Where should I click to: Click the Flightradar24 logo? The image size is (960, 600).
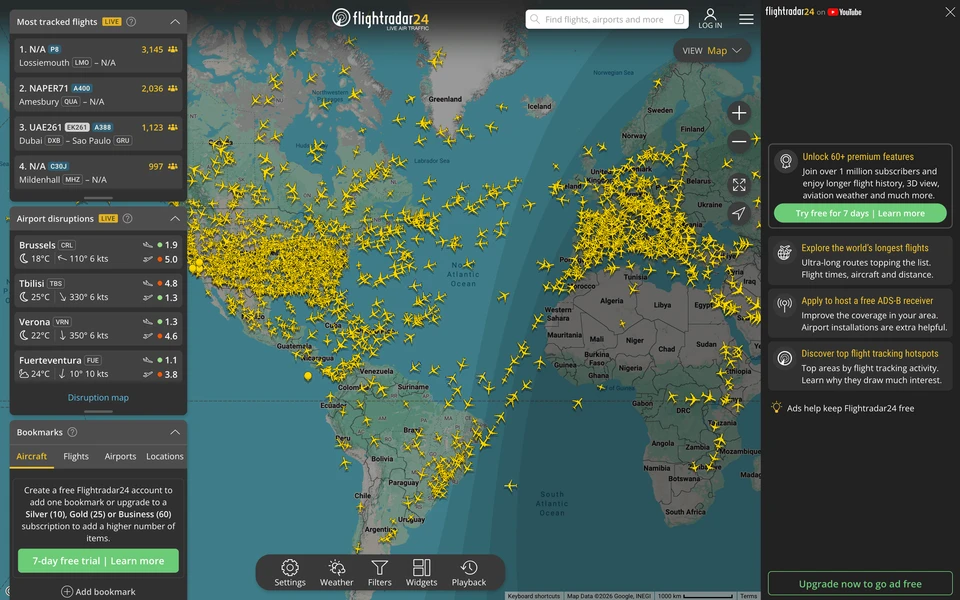[x=380, y=18]
